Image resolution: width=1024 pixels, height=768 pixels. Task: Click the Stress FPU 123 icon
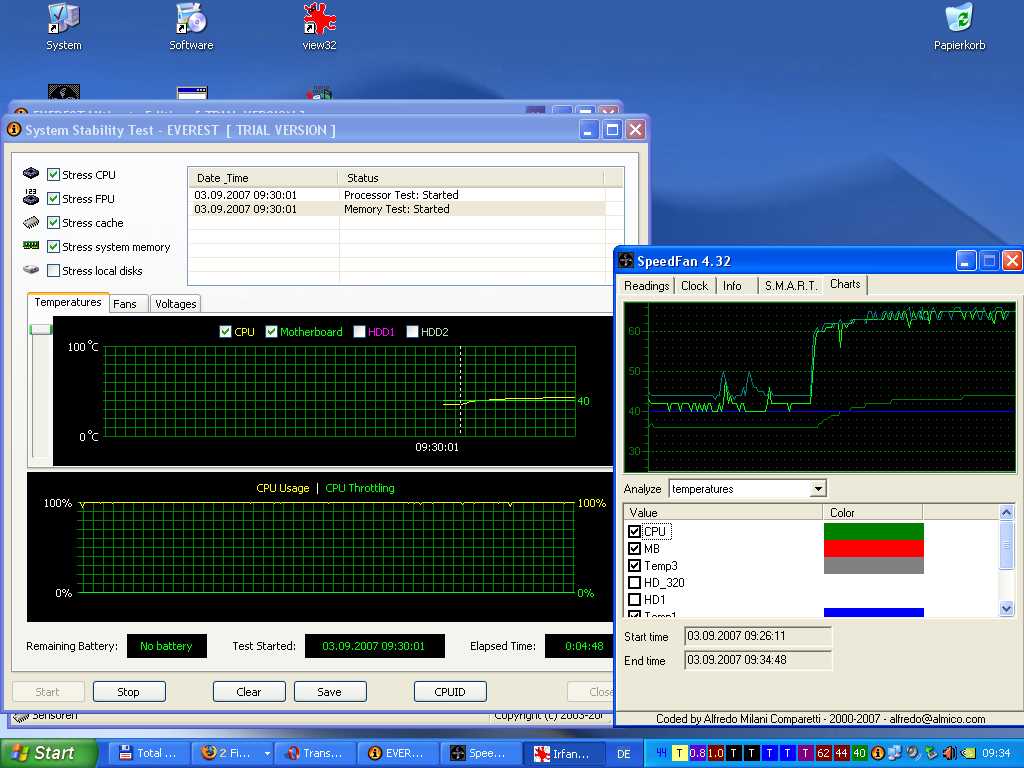(31, 197)
